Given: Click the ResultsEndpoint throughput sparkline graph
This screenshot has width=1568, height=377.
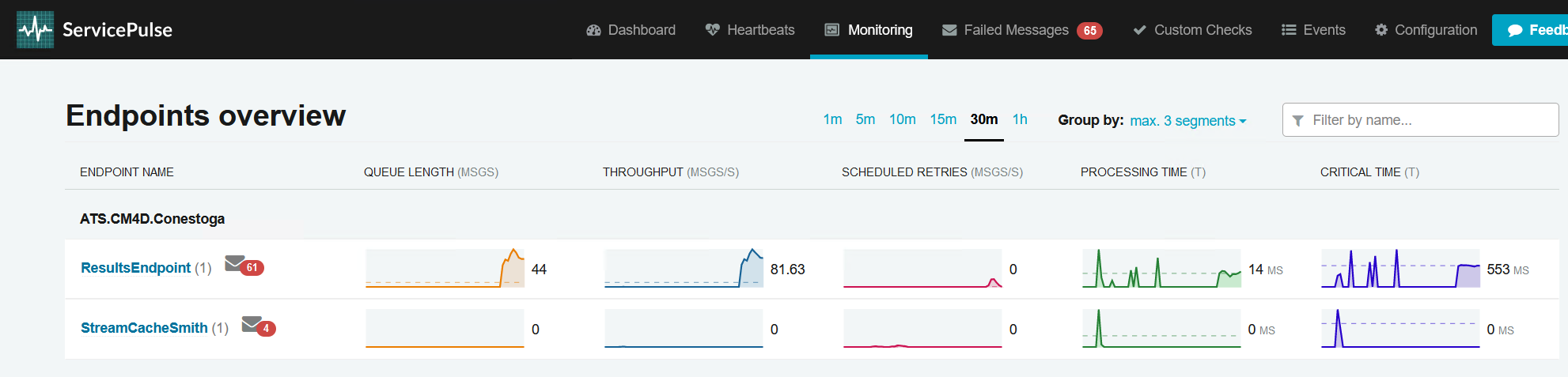Looking at the screenshot, I should coord(684,269).
